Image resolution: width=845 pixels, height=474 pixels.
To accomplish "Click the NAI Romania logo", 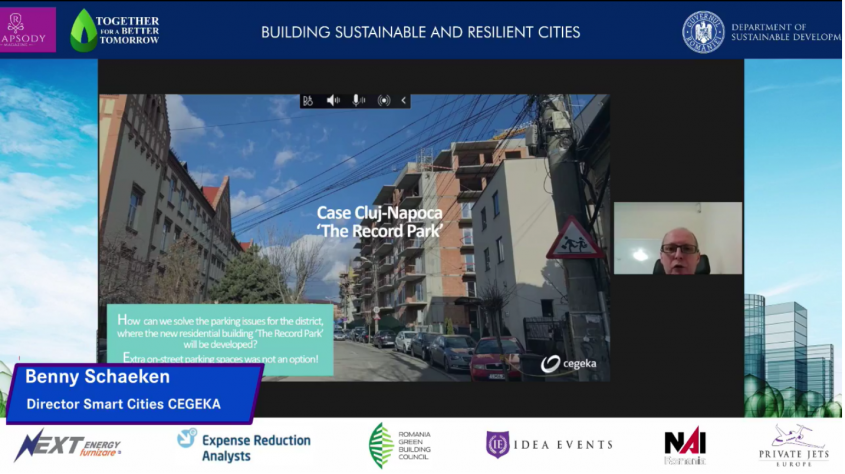I will (685, 446).
